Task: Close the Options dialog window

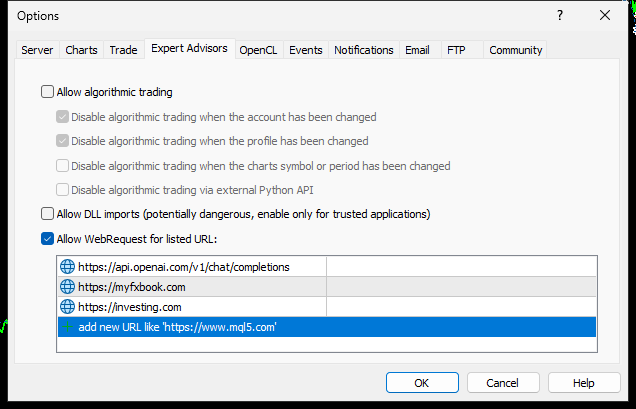Action: pos(605,15)
